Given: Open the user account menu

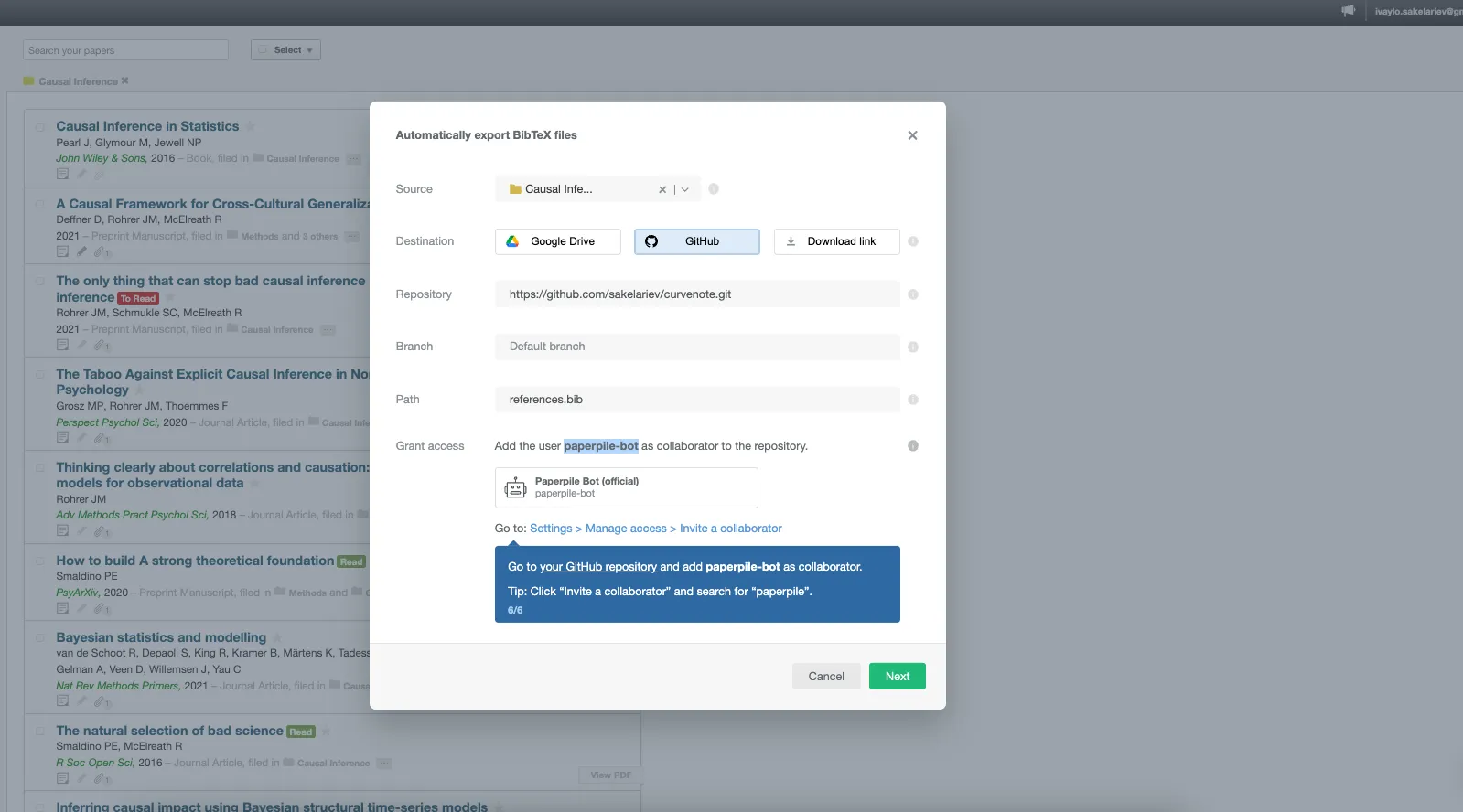Looking at the screenshot, I should tap(1417, 12).
